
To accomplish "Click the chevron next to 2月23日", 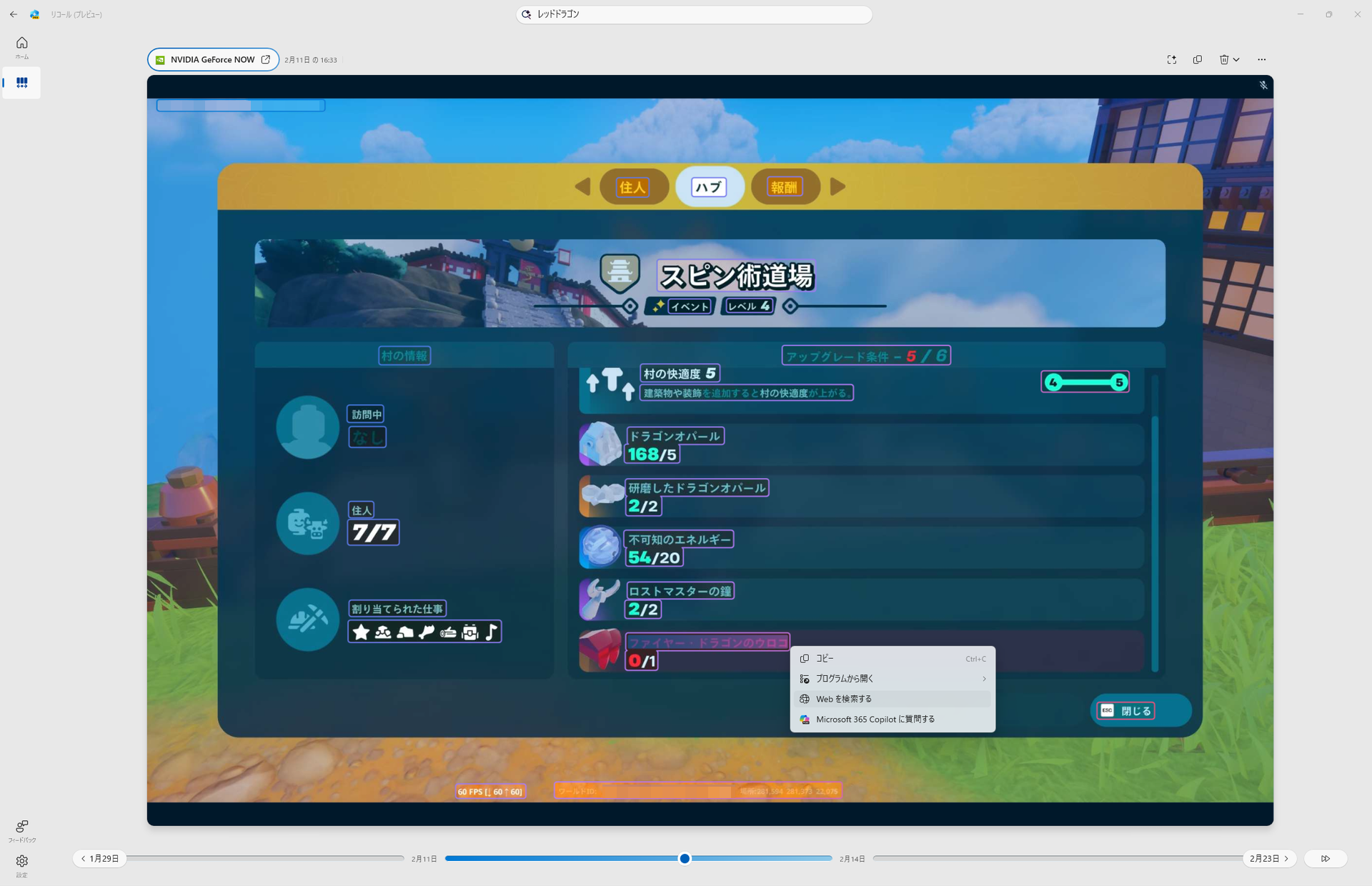I will click(1286, 859).
